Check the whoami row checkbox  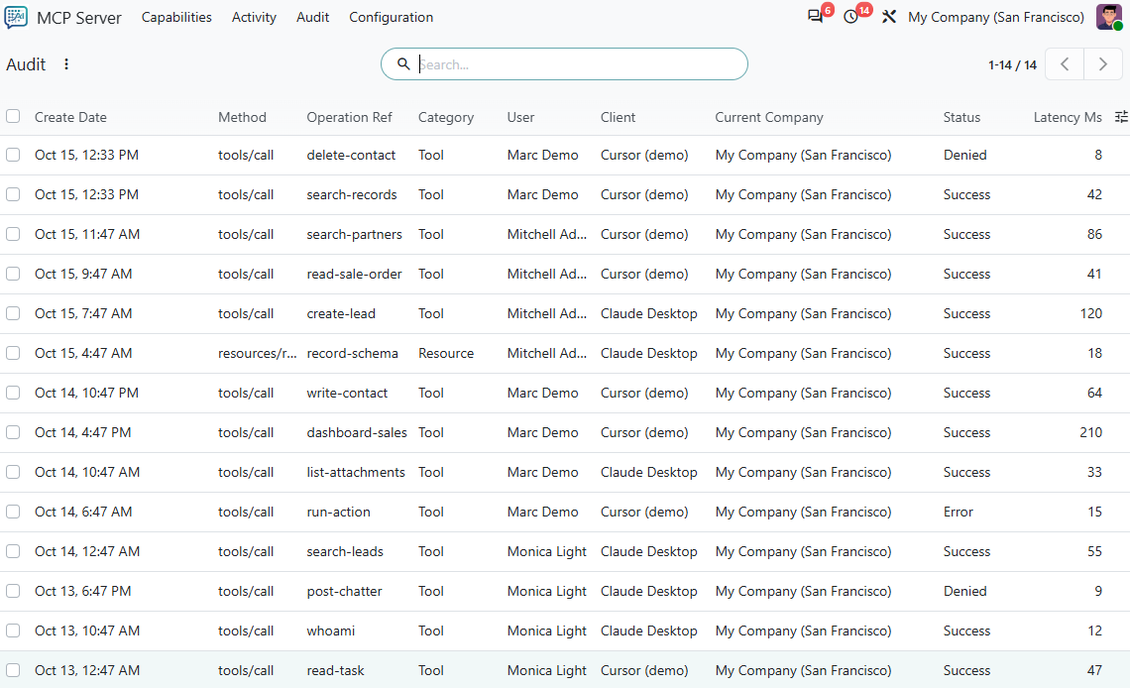pos(13,630)
